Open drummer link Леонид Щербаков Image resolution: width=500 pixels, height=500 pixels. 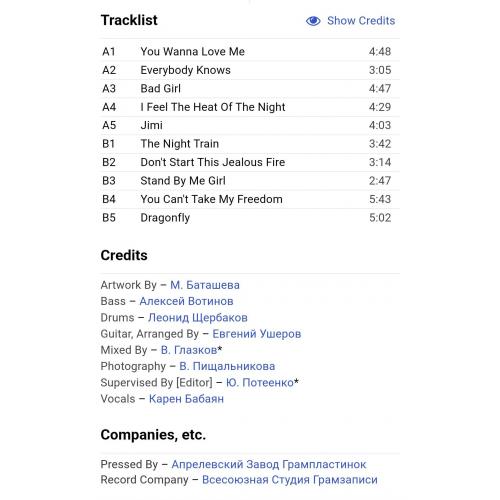pyautogui.click(x=198, y=318)
